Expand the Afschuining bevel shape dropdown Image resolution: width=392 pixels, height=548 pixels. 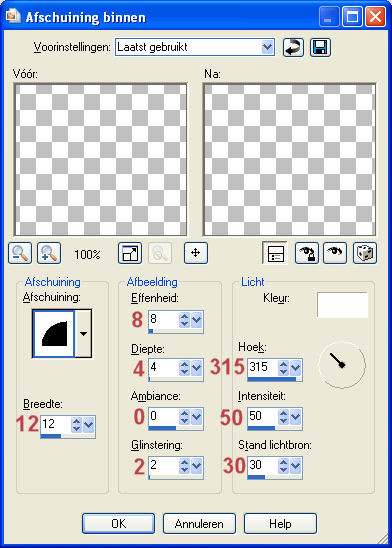click(x=84, y=333)
